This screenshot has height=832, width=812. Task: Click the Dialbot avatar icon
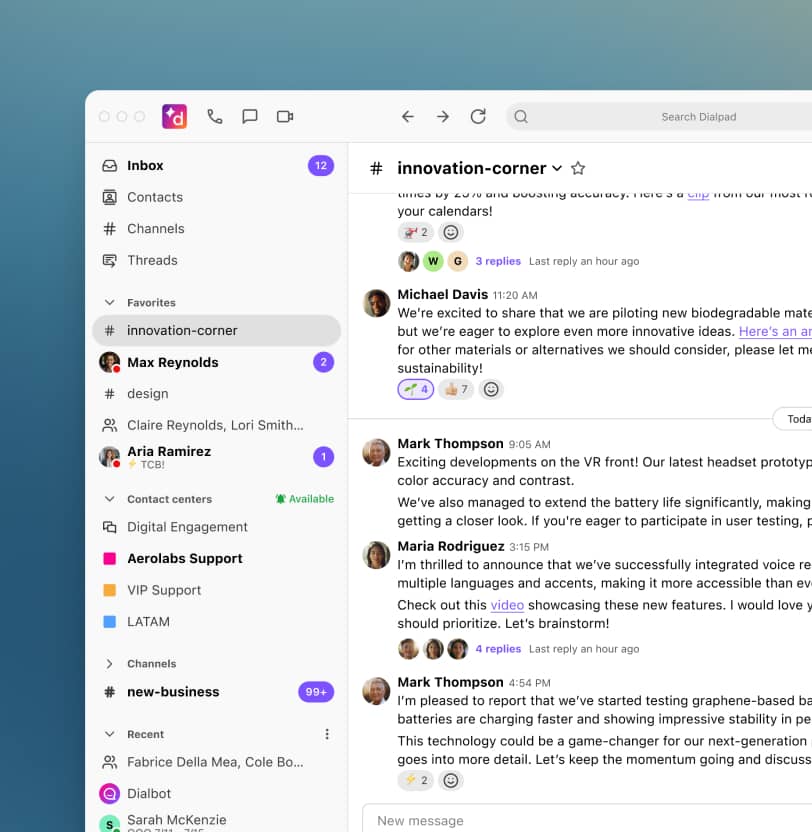click(x=109, y=793)
